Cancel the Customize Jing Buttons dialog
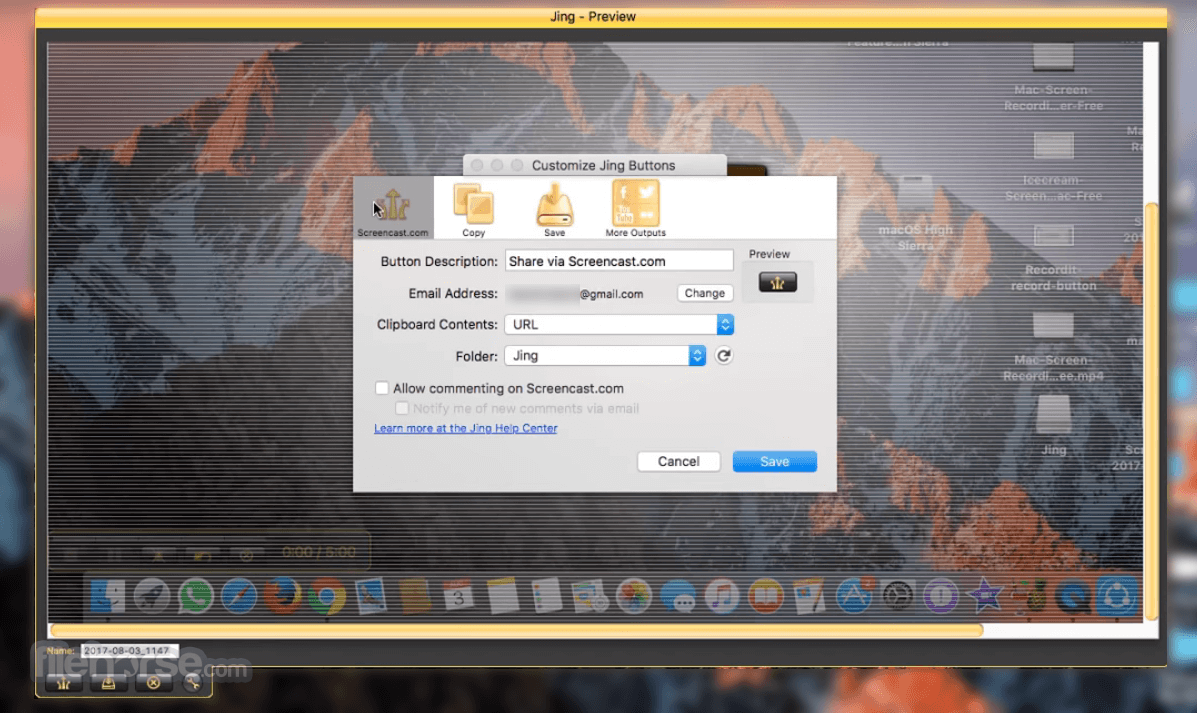Image resolution: width=1197 pixels, height=713 pixels. click(678, 461)
